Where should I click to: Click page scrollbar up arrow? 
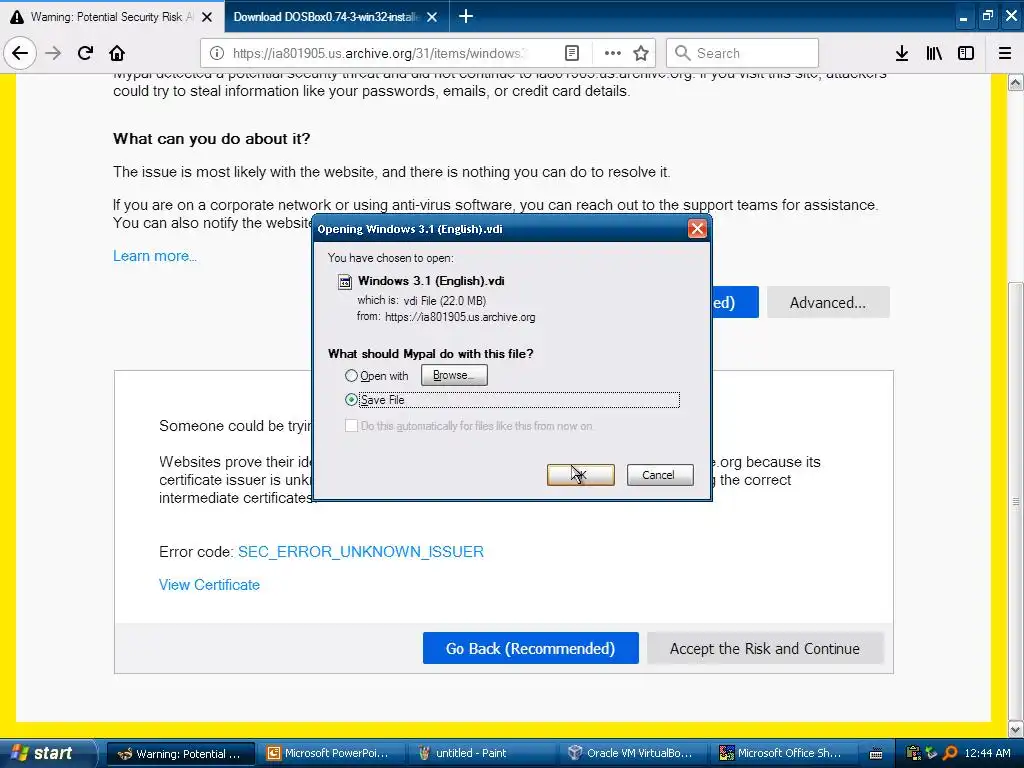[1016, 82]
